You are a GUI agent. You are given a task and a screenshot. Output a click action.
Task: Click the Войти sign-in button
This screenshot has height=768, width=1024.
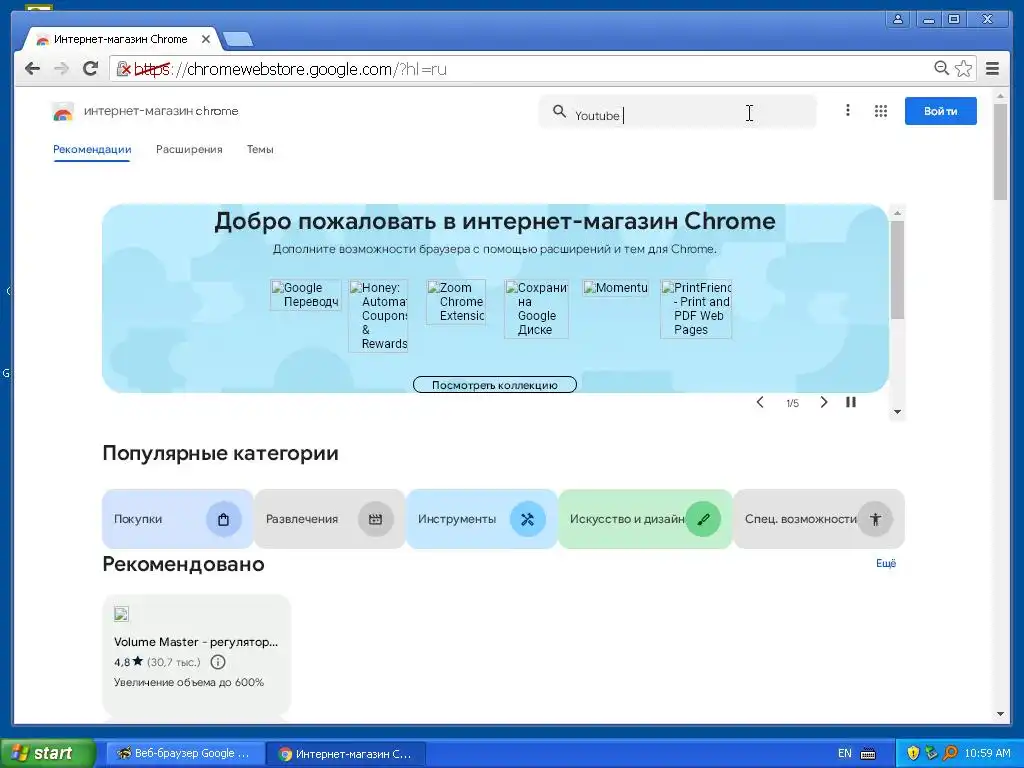940,111
